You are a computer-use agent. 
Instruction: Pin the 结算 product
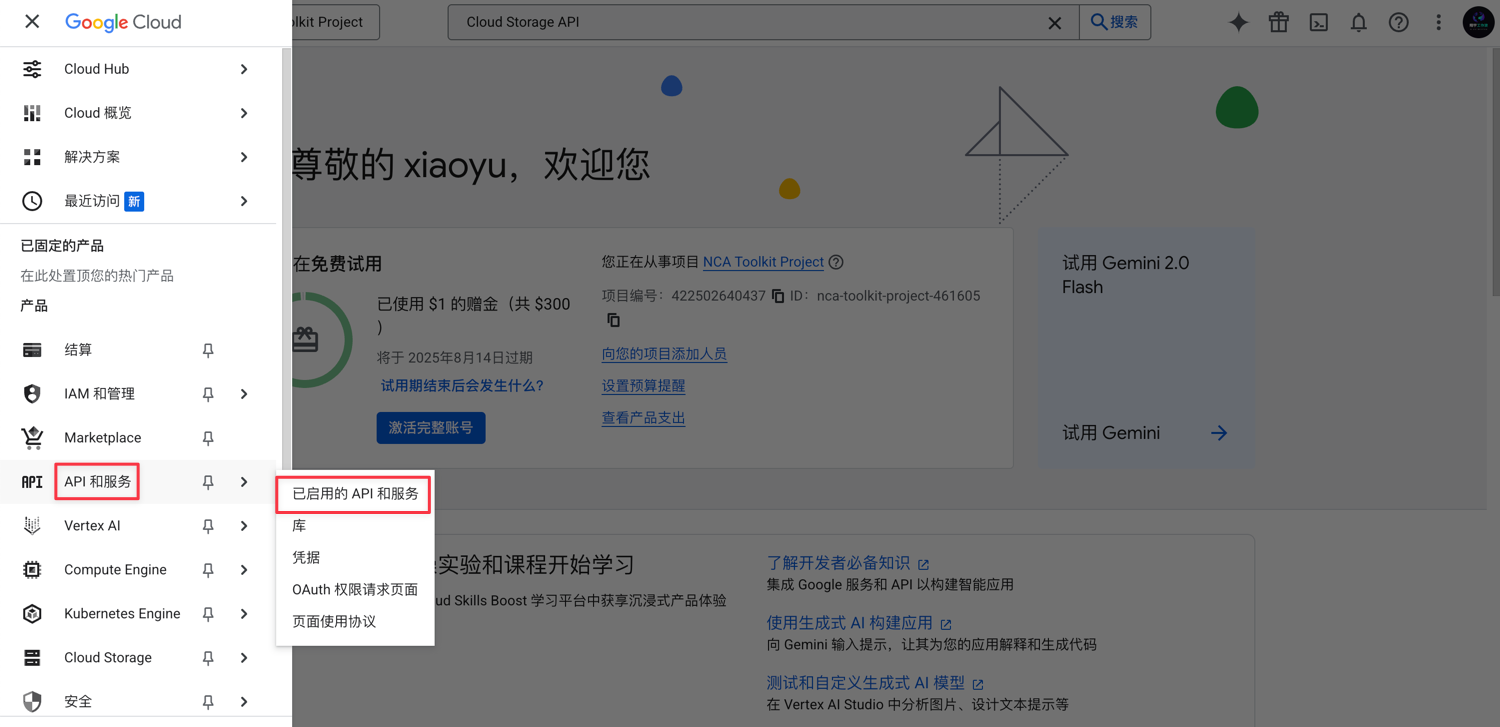(x=208, y=350)
